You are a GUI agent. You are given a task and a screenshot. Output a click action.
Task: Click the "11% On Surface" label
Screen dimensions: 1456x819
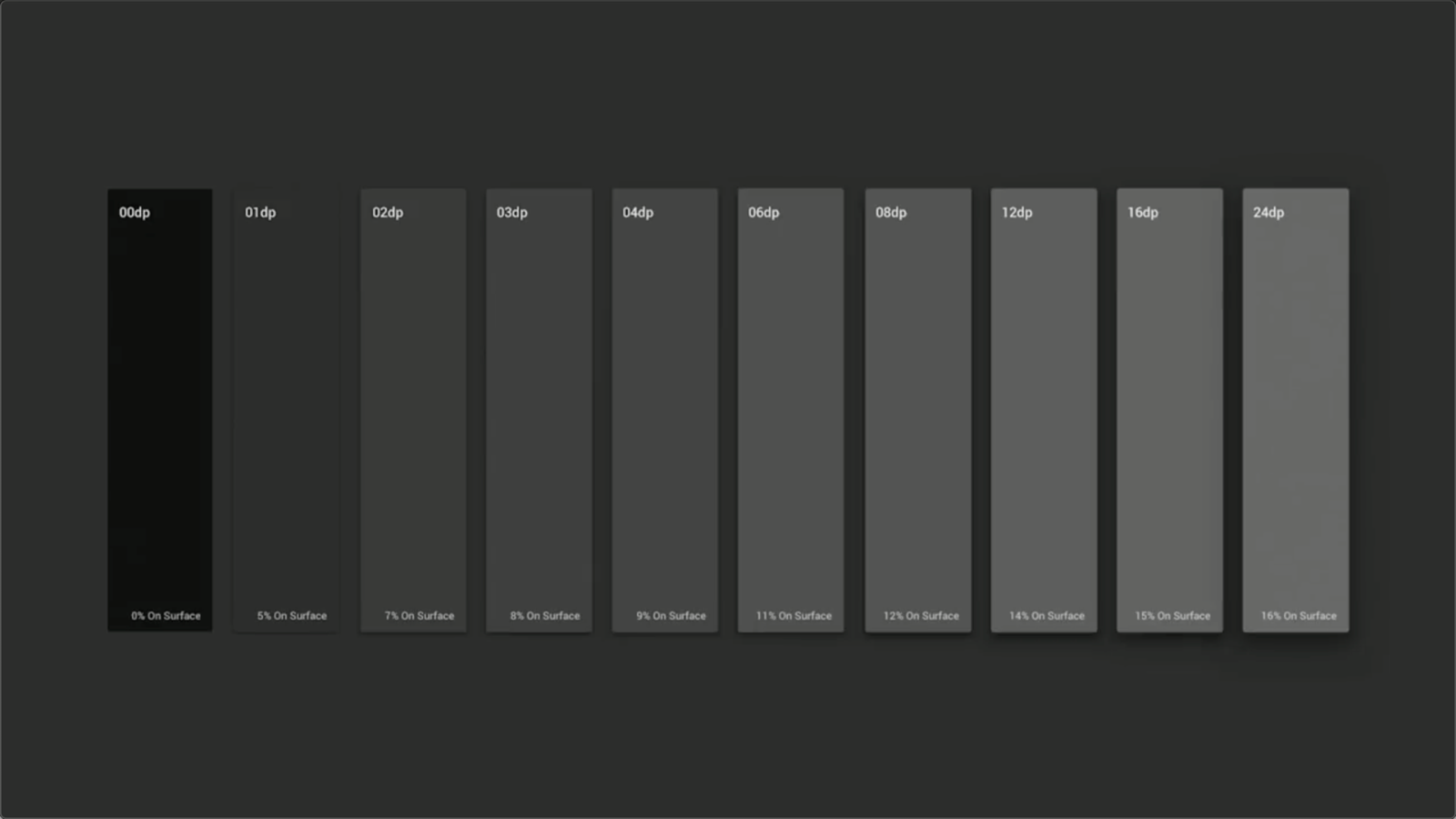pos(794,616)
